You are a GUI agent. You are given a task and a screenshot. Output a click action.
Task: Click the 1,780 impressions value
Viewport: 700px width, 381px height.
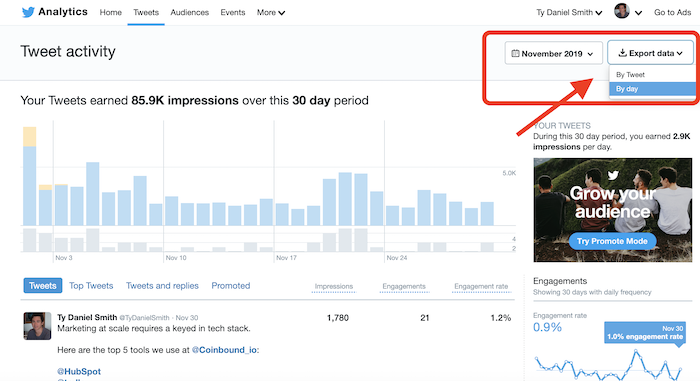click(x=338, y=318)
